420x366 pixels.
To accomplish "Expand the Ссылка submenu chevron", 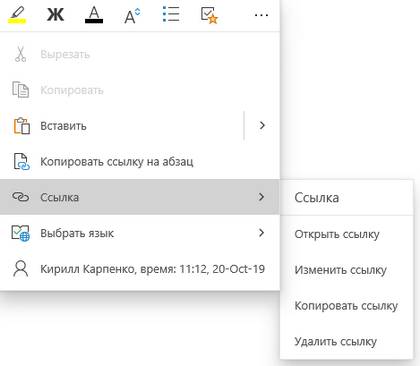I will 261,197.
